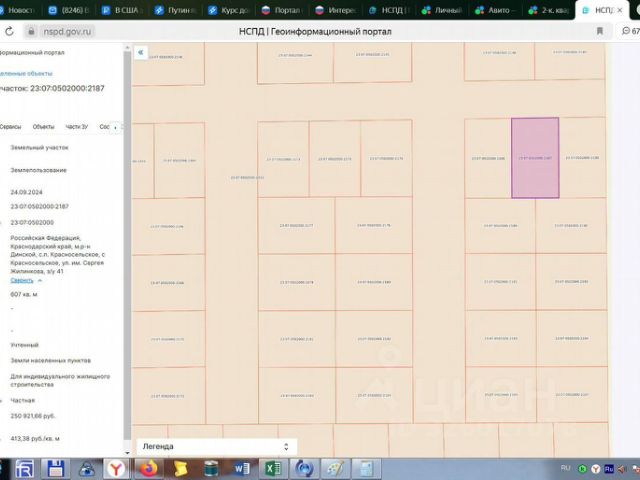Viewport: 640px width, 480px height.
Task: Click the RU language indicator in tray
Action: point(566,468)
